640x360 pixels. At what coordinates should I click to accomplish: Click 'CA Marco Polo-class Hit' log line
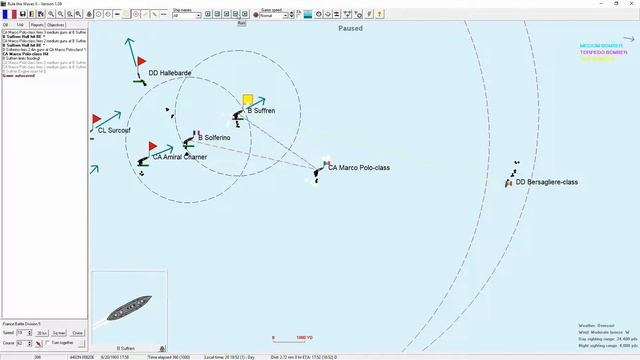(25, 54)
